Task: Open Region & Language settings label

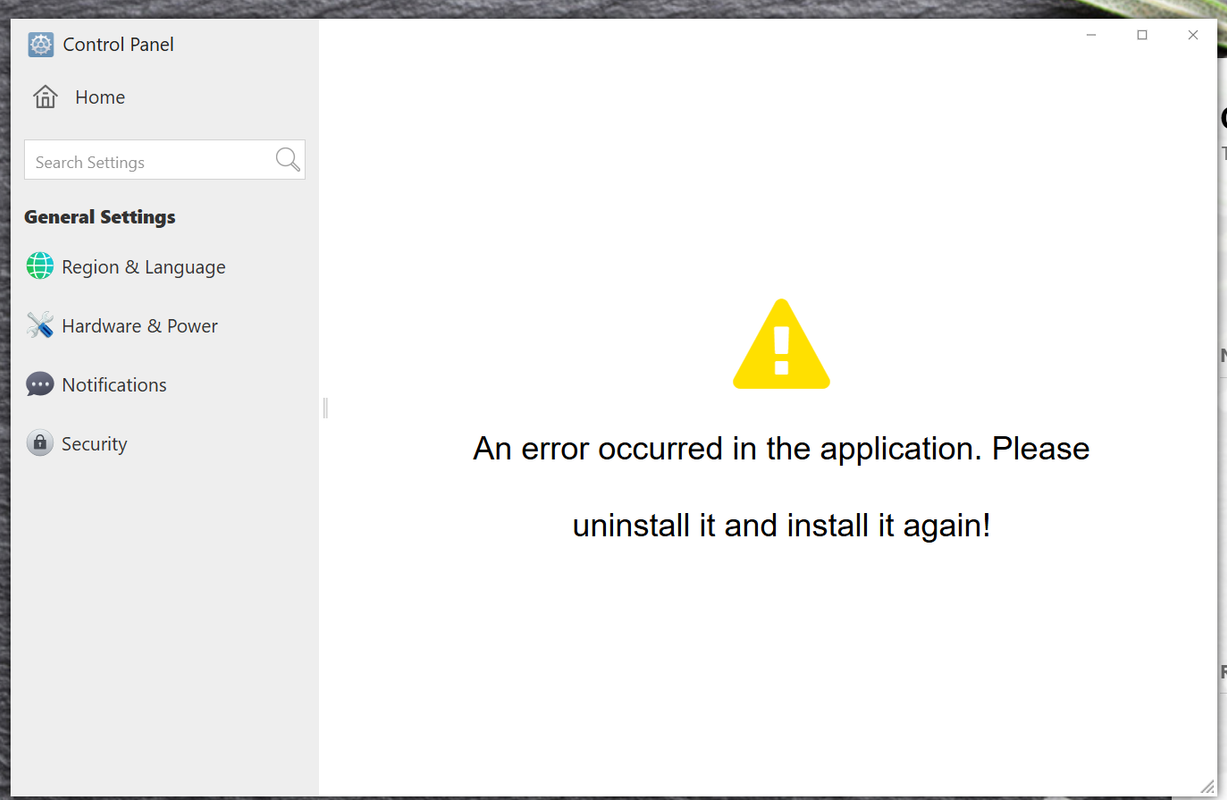Action: coord(143,267)
